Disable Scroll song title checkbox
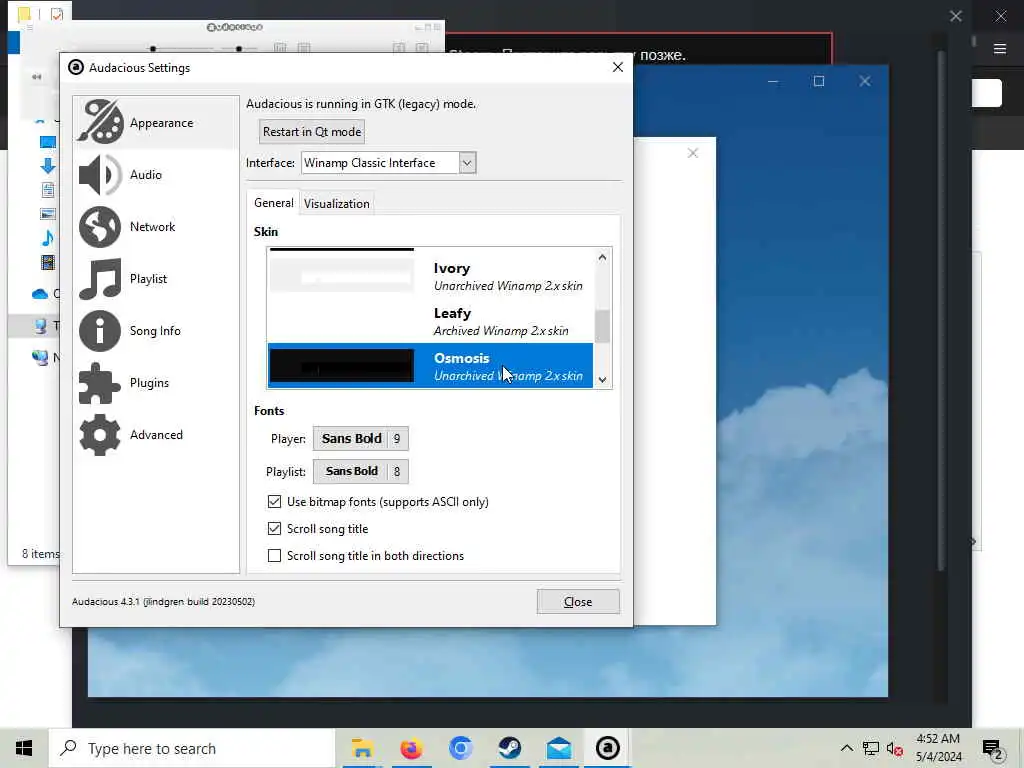The width and height of the screenshot is (1024, 768). (x=274, y=528)
